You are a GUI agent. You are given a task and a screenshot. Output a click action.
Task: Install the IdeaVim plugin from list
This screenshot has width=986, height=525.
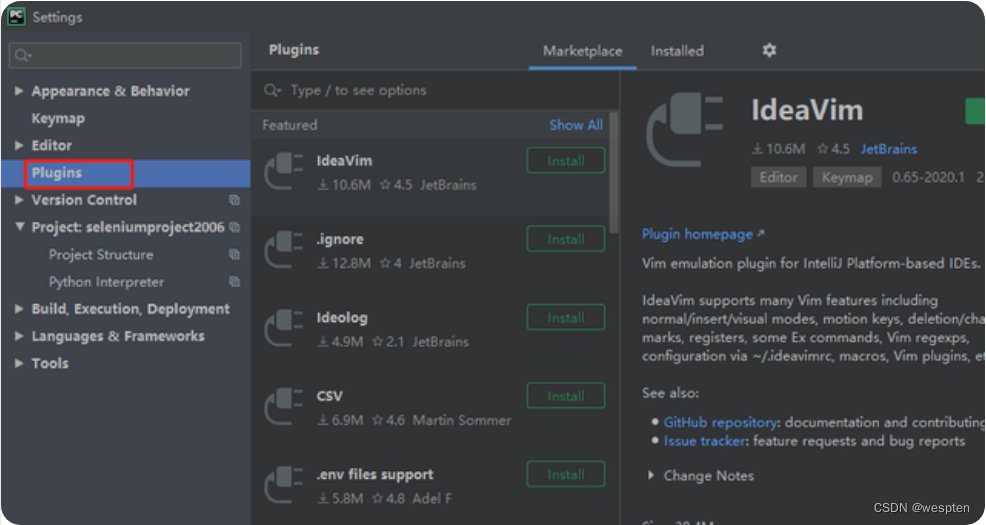(x=566, y=160)
